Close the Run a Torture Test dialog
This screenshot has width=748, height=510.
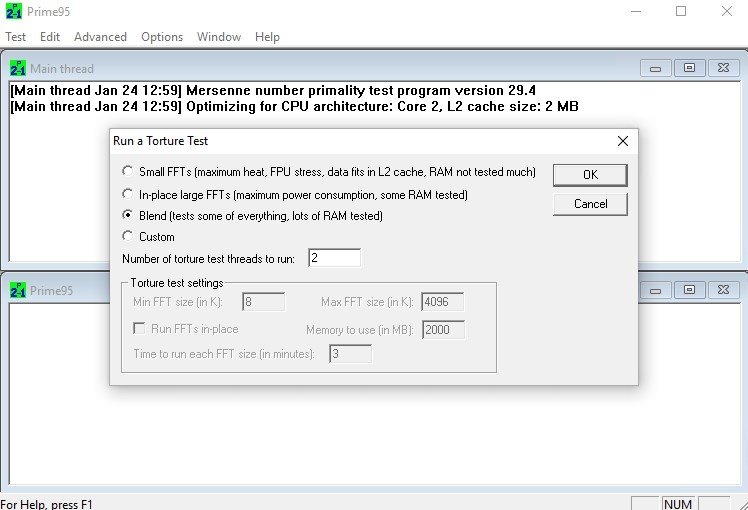pyautogui.click(x=623, y=141)
